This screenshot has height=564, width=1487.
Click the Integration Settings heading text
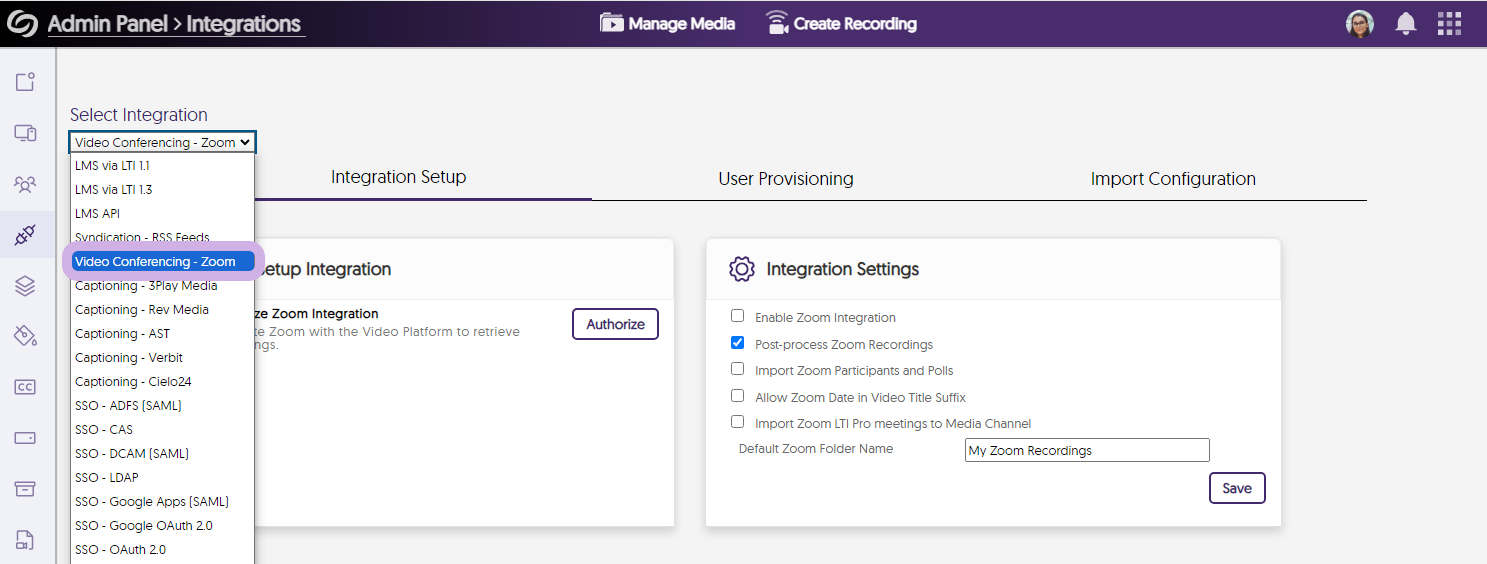click(843, 269)
